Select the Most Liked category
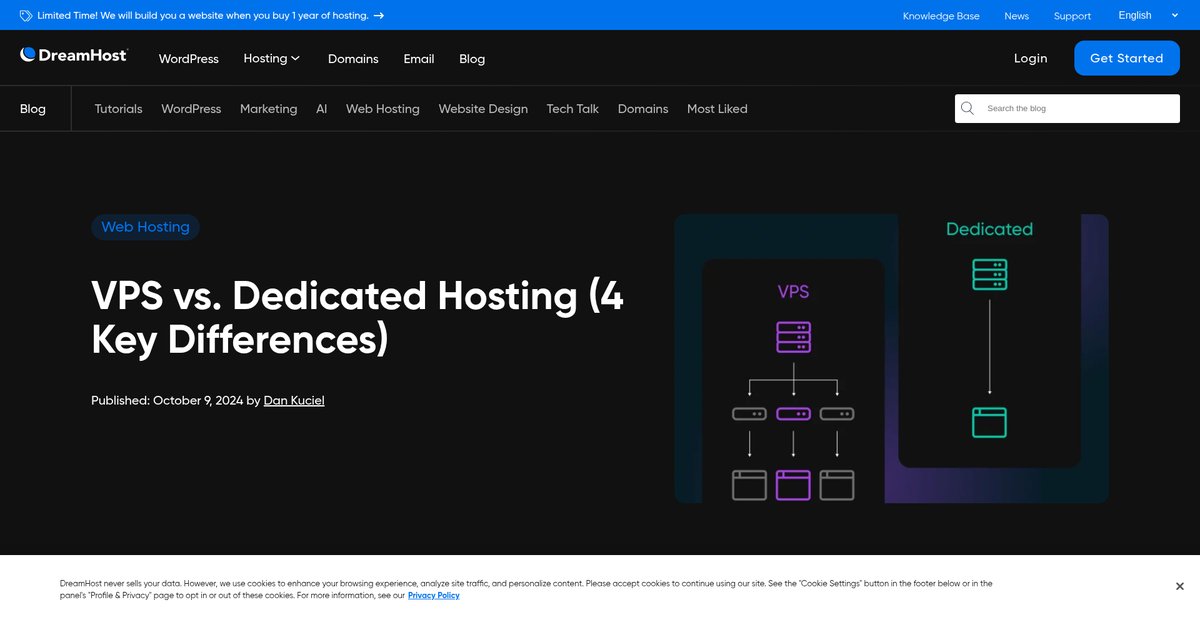 click(717, 109)
